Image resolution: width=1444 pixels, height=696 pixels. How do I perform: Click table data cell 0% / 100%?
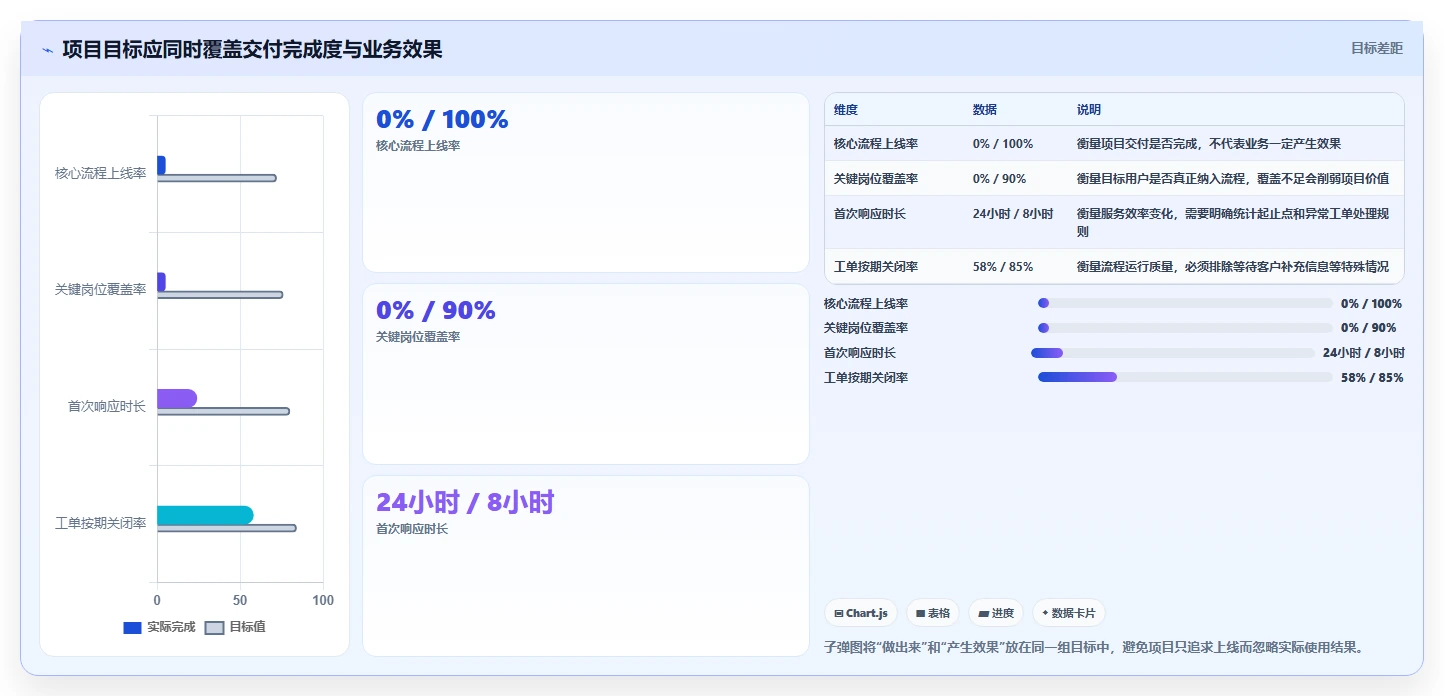point(1003,144)
